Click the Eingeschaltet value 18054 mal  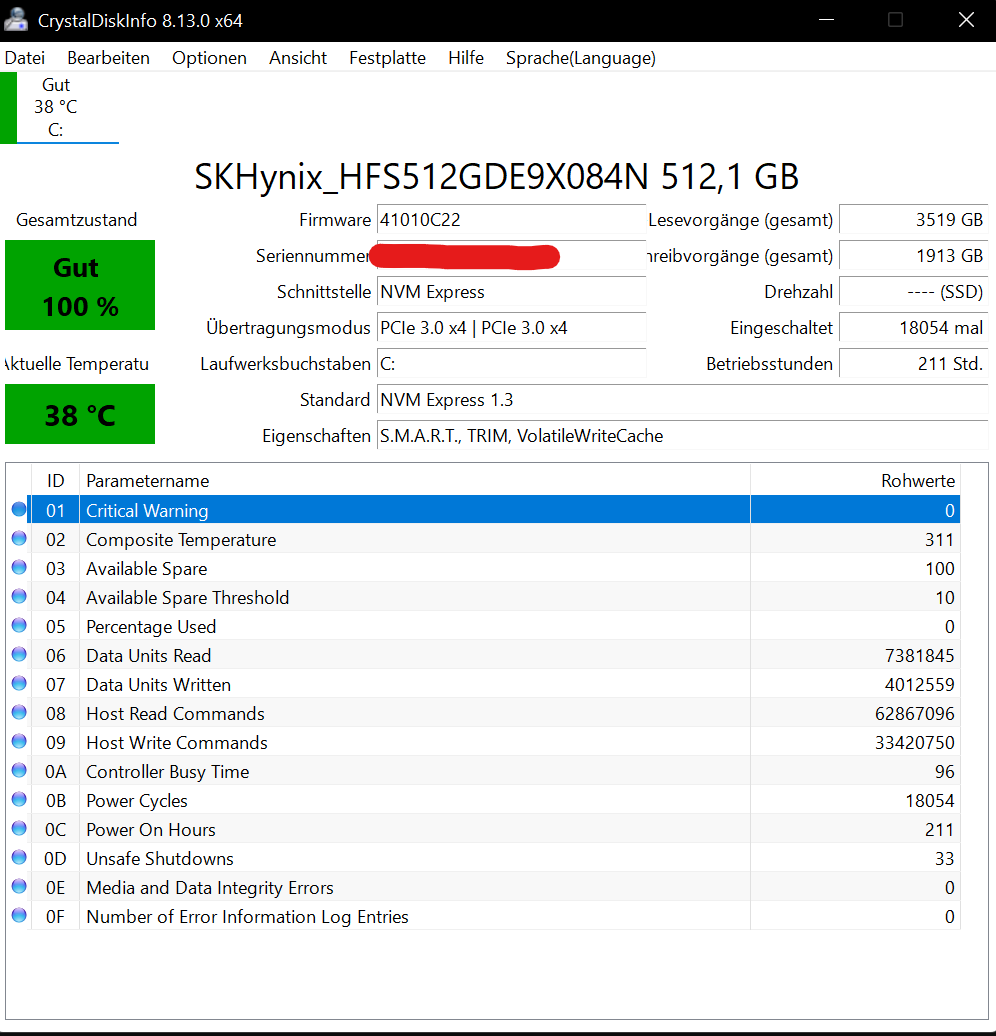point(913,328)
